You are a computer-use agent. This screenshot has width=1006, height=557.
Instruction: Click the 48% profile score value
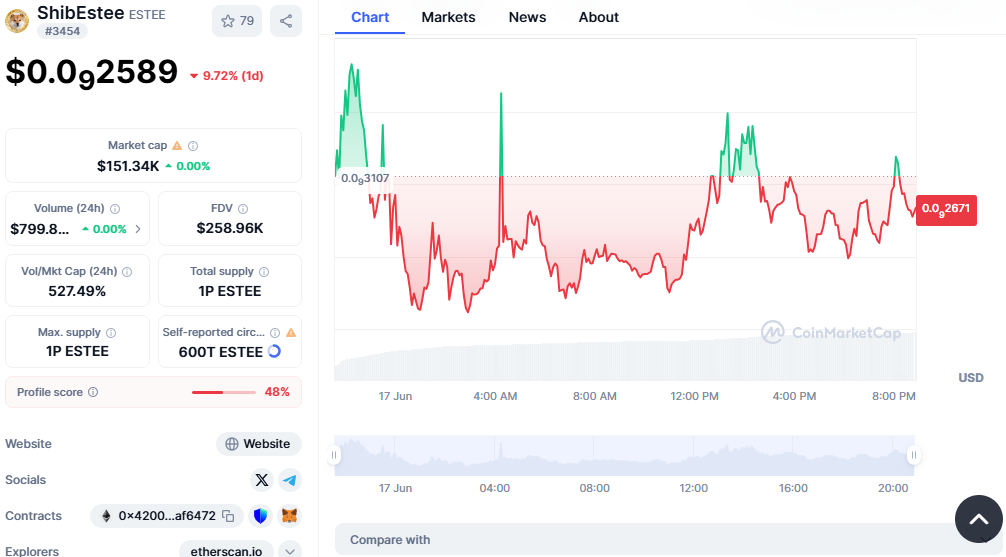point(277,392)
